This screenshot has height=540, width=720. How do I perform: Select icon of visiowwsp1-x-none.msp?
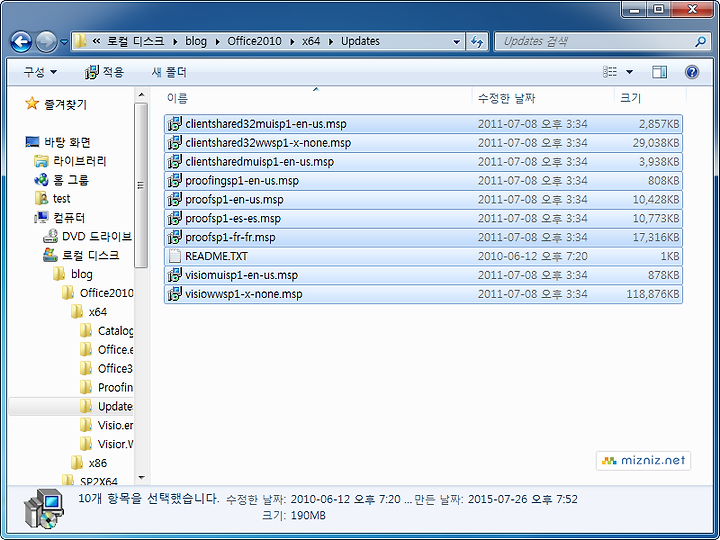pyautogui.click(x=174, y=294)
